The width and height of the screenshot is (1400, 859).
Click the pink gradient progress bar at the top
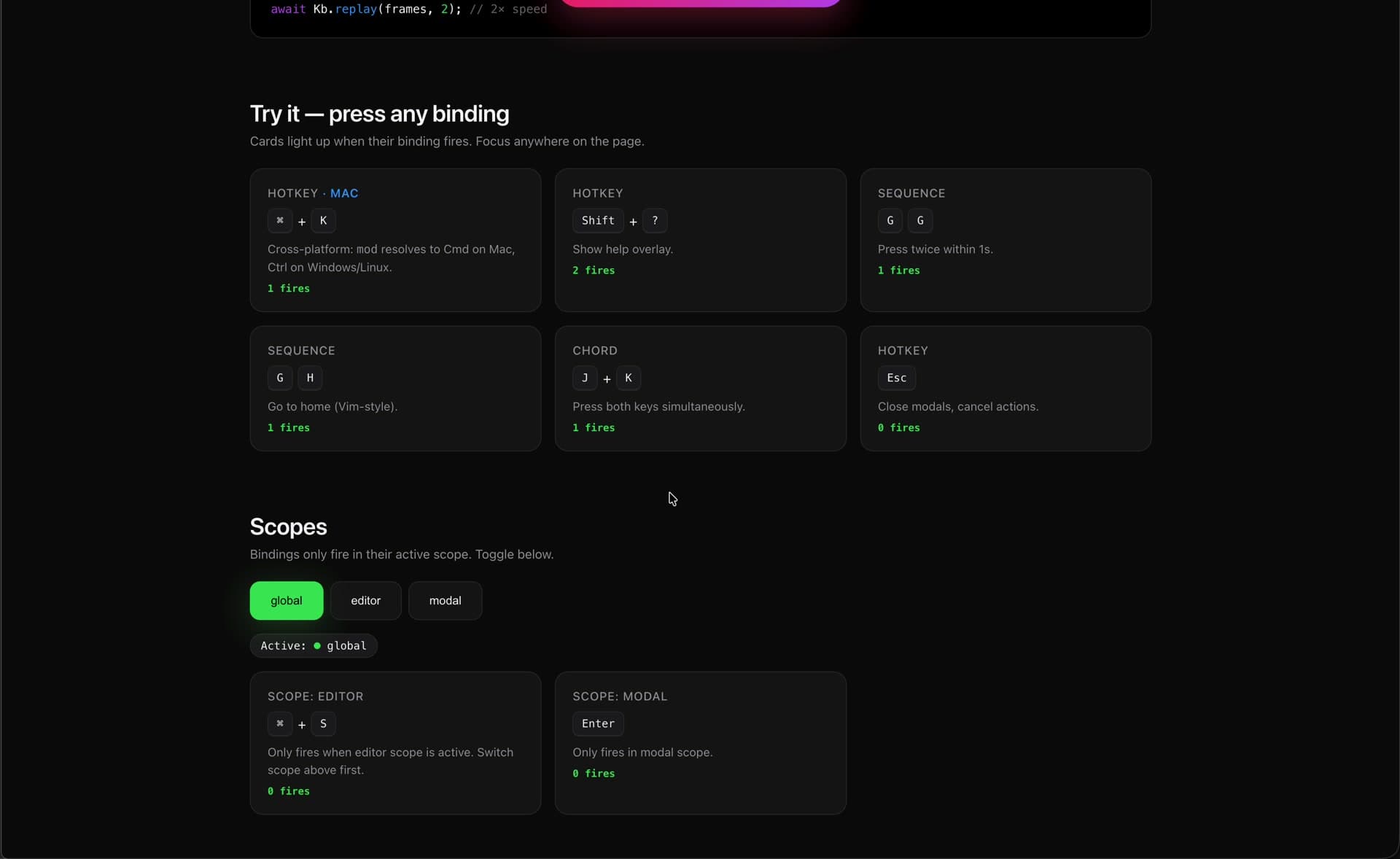[700, 3]
